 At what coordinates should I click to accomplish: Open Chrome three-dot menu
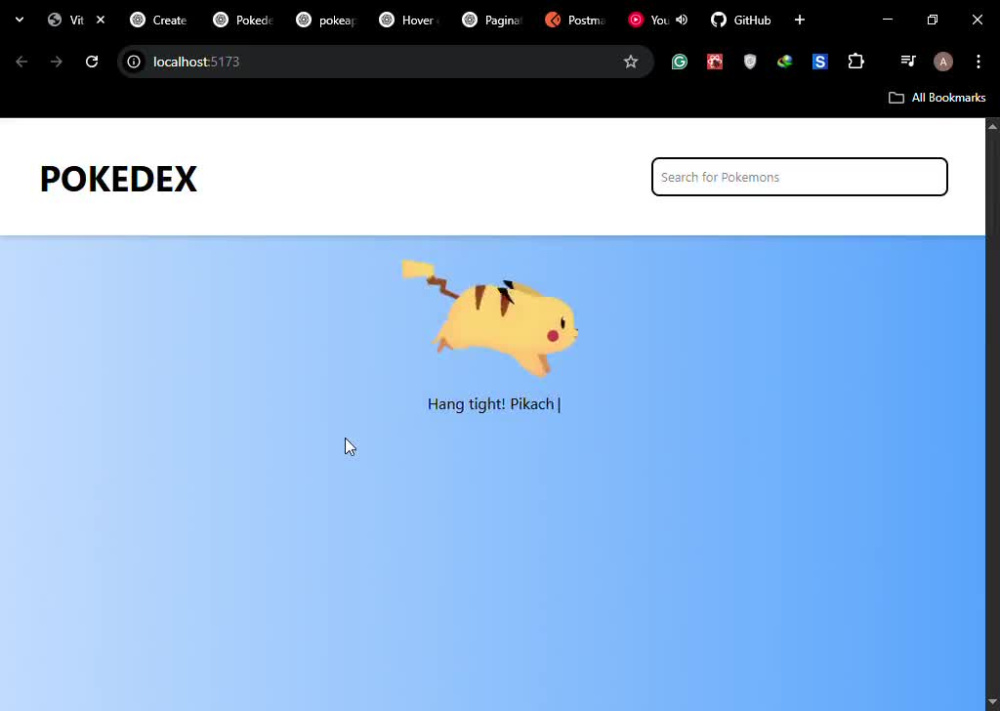(x=978, y=61)
